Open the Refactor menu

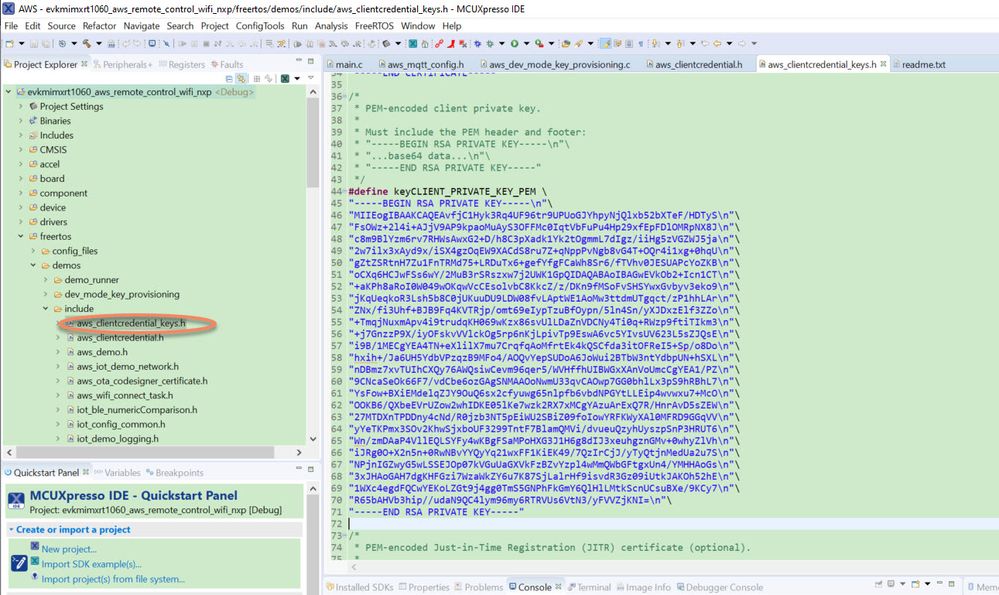[x=99, y=26]
